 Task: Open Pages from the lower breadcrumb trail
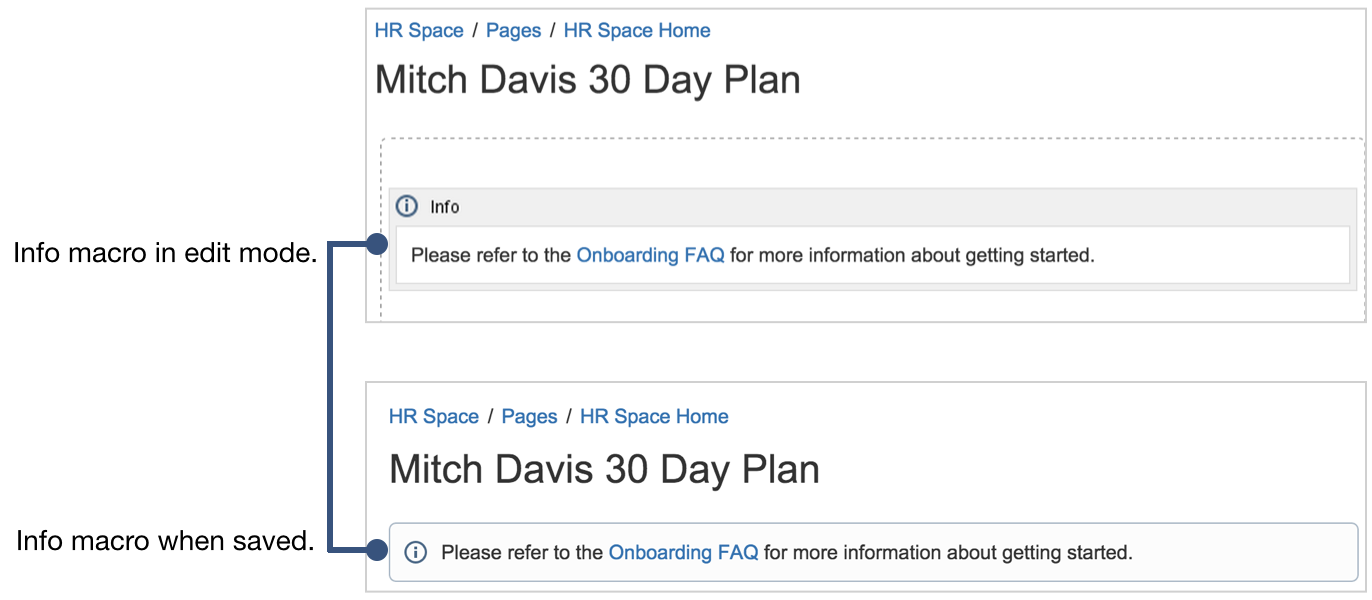click(530, 416)
